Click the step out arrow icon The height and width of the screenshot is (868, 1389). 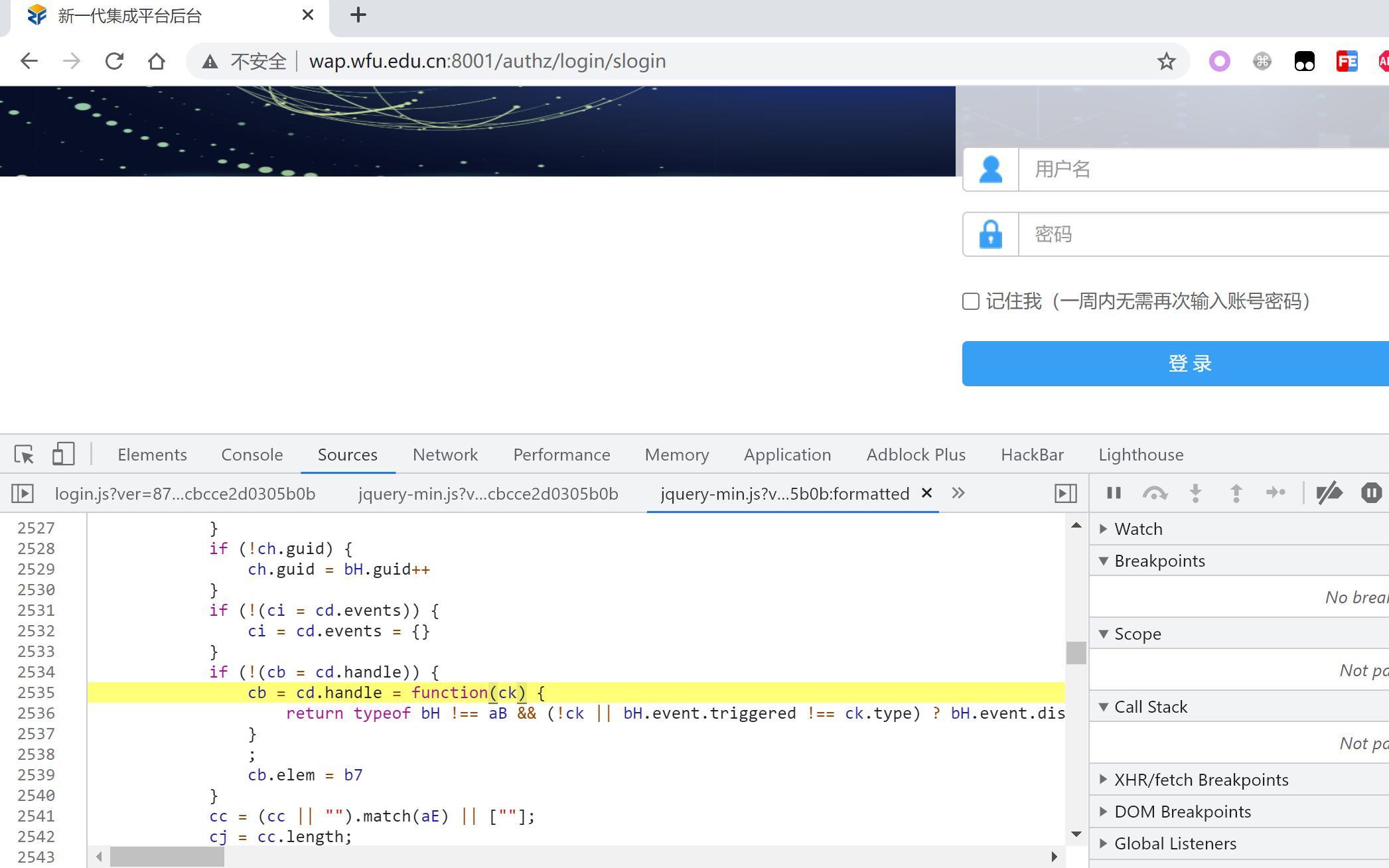(1236, 493)
